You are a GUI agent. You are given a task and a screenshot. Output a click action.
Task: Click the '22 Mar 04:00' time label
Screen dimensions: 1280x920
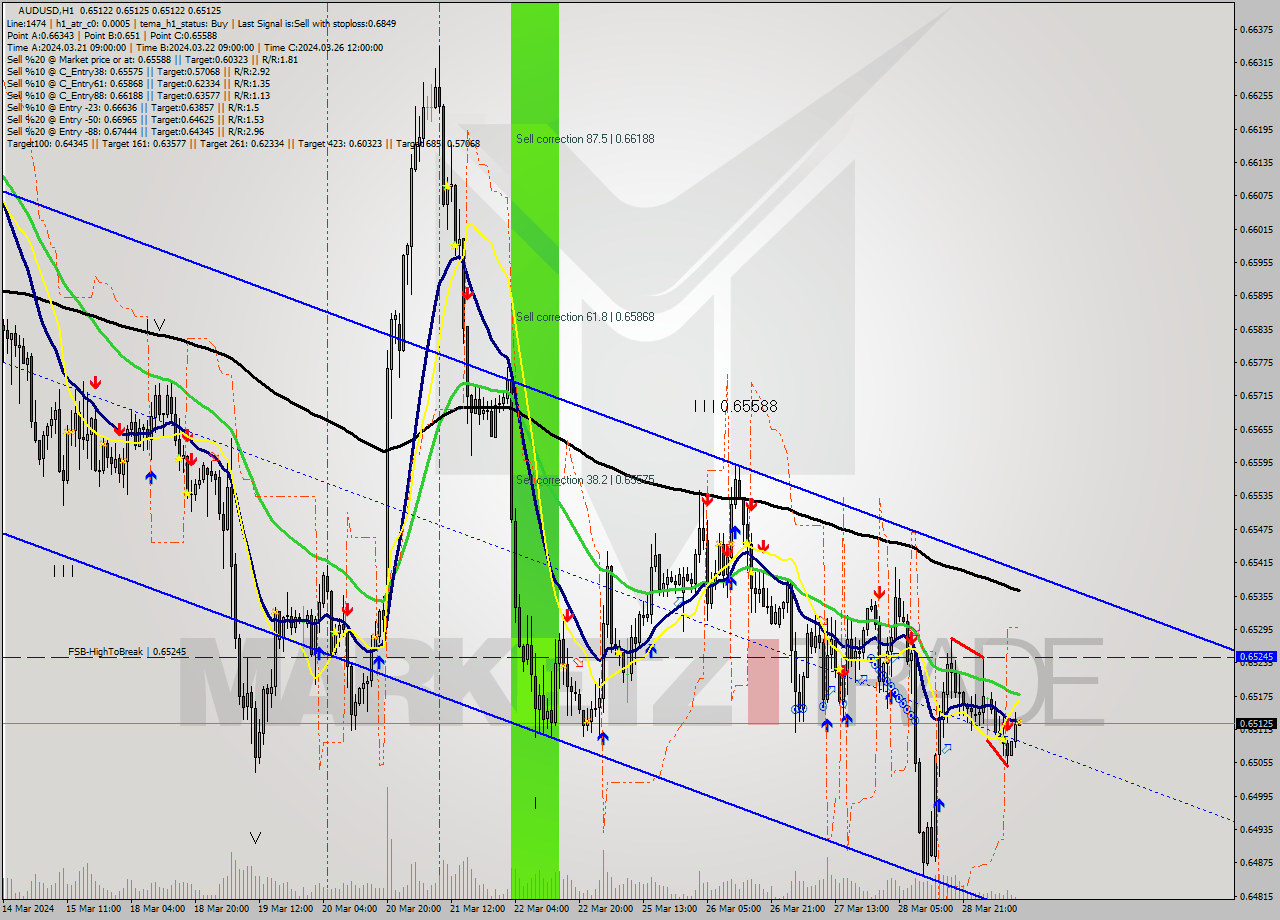(541, 908)
